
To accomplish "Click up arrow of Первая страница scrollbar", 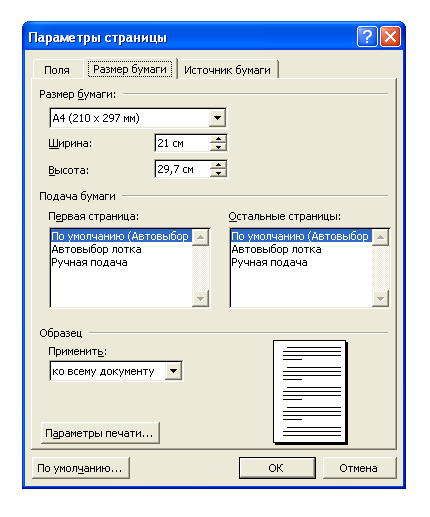I will (201, 238).
